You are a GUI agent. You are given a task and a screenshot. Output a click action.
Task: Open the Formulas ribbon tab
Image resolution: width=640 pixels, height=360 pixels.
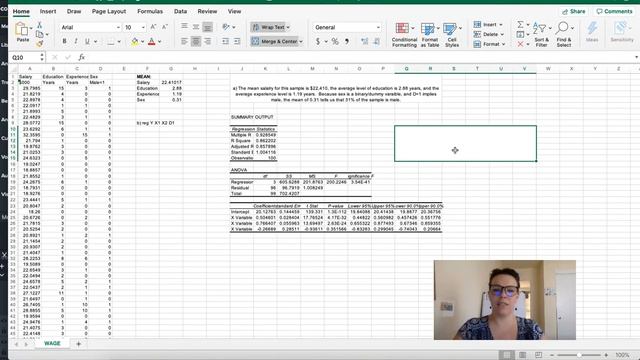(x=150, y=11)
